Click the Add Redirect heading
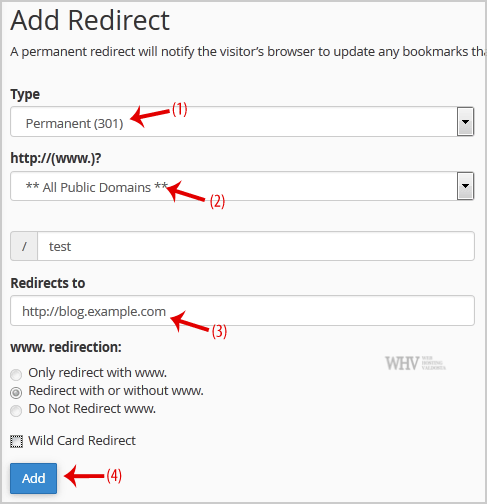This screenshot has width=487, height=504. [90, 21]
